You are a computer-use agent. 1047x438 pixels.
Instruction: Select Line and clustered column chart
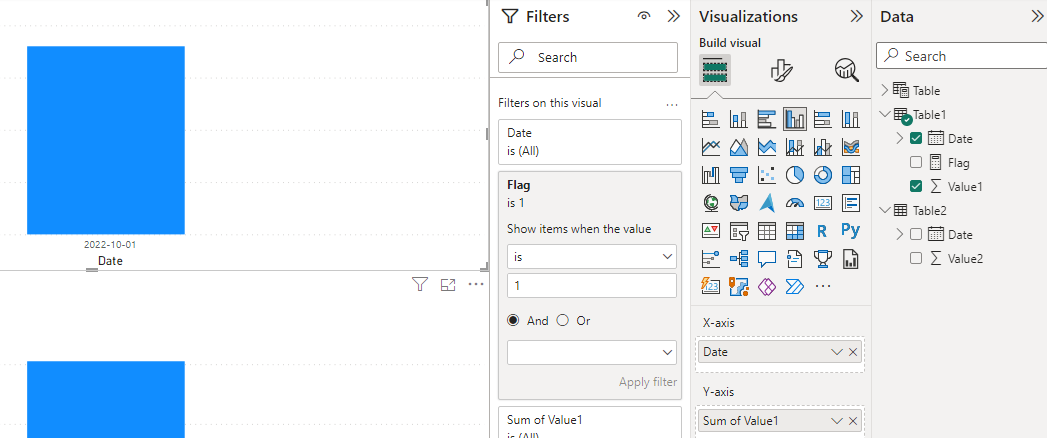click(823, 147)
